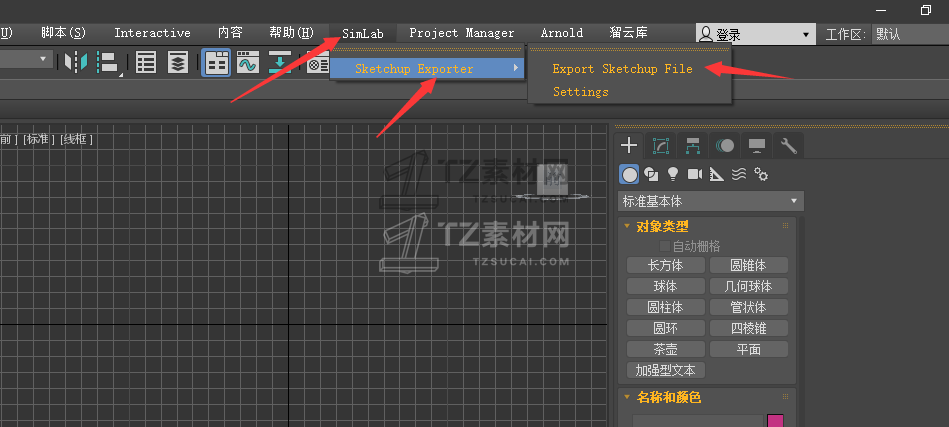Viewport: 949px width, 427px height.
Task: Click the 管状体 button
Action: (749, 307)
